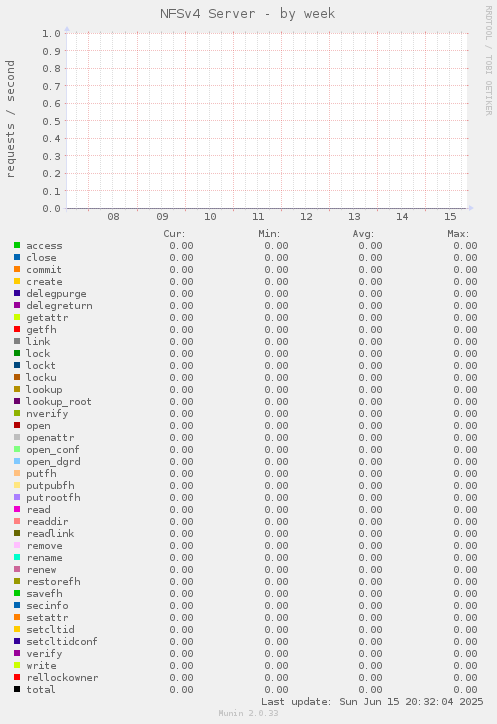
Task: Click the graph title NFSv4 Server - by week
Action: pyautogui.click(x=248, y=14)
